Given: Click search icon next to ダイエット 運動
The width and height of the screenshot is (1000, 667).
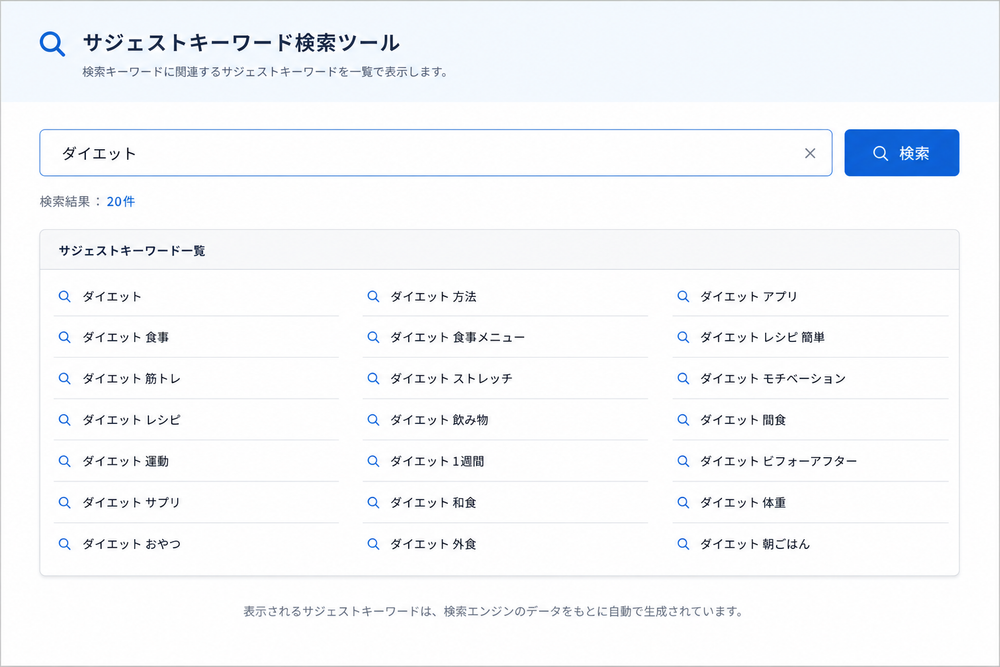Looking at the screenshot, I should coord(64,461).
